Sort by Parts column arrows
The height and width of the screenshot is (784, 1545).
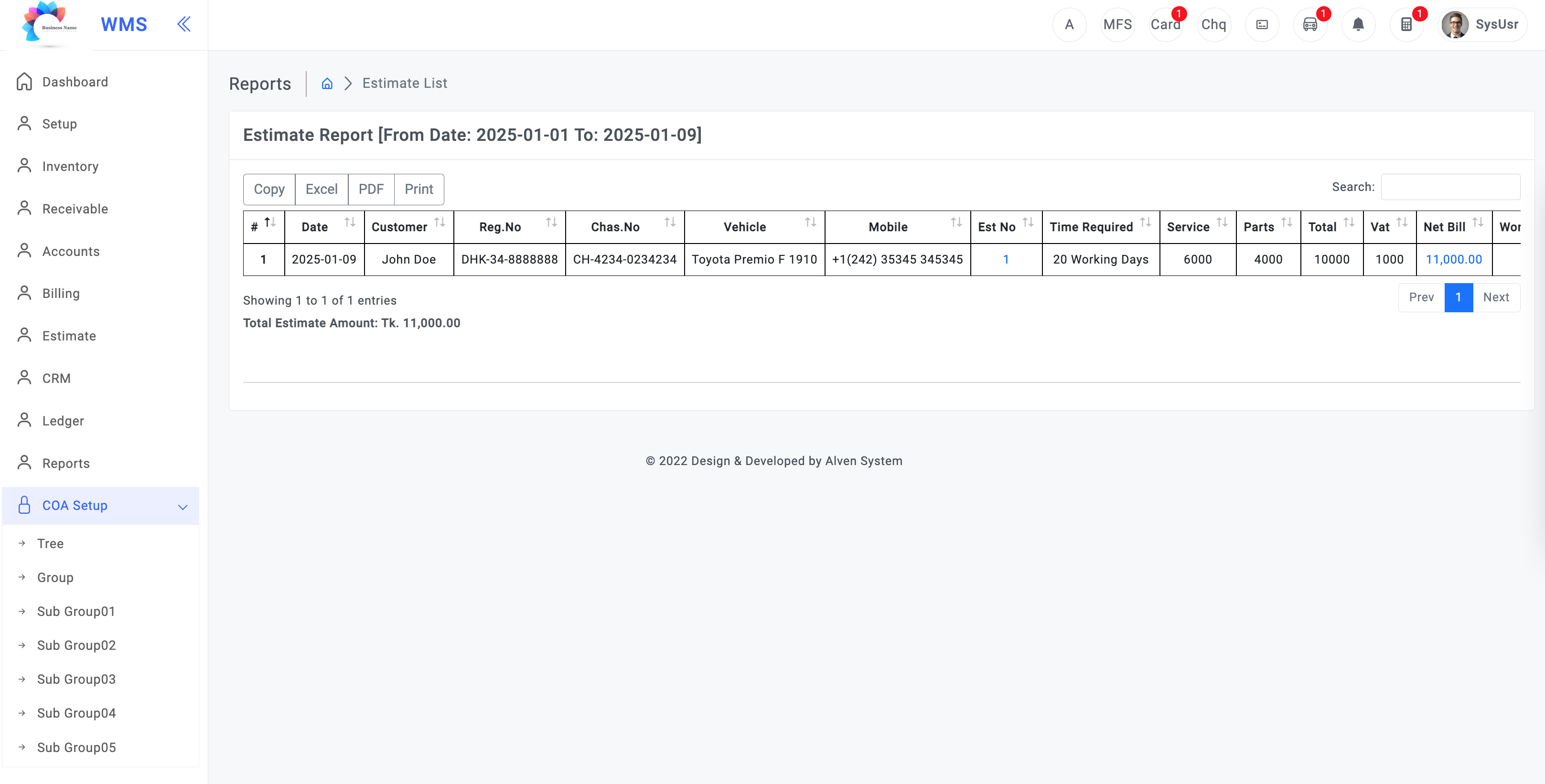[1287, 222]
